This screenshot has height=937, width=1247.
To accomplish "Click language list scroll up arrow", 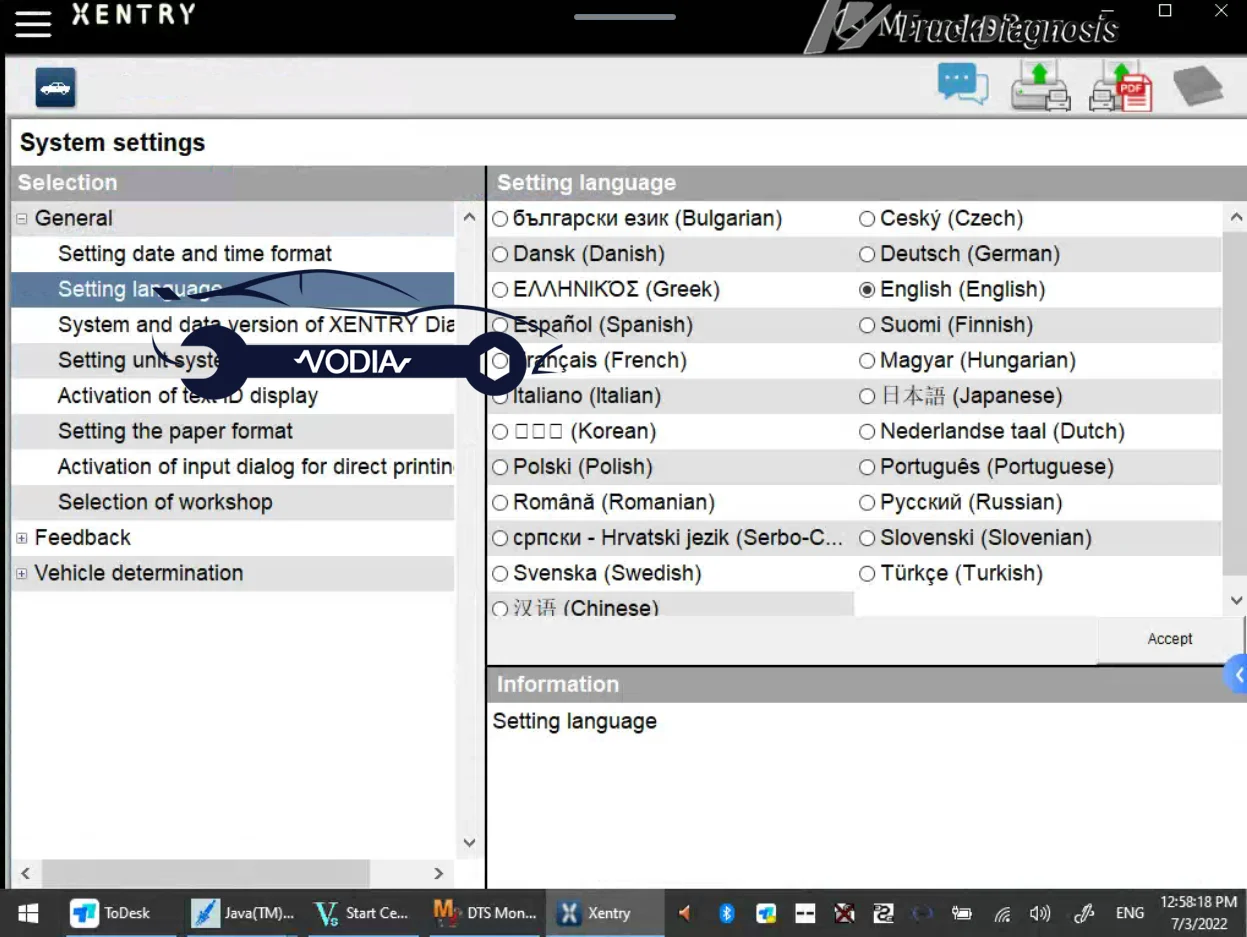I will tap(1236, 217).
